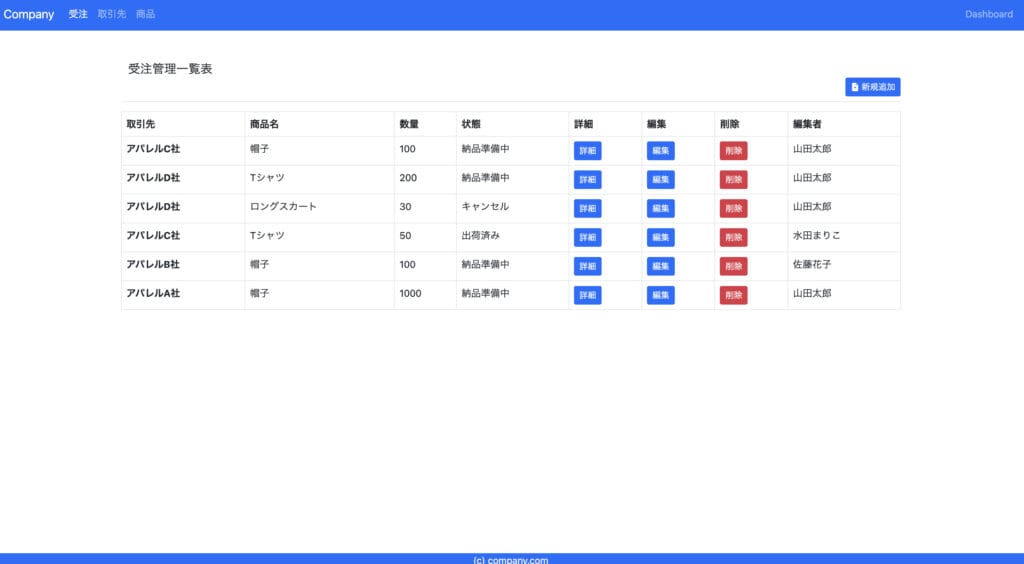This screenshot has width=1024, height=564.
Task: View 詳細 for アパレルC社 帽子 order
Action: [587, 150]
